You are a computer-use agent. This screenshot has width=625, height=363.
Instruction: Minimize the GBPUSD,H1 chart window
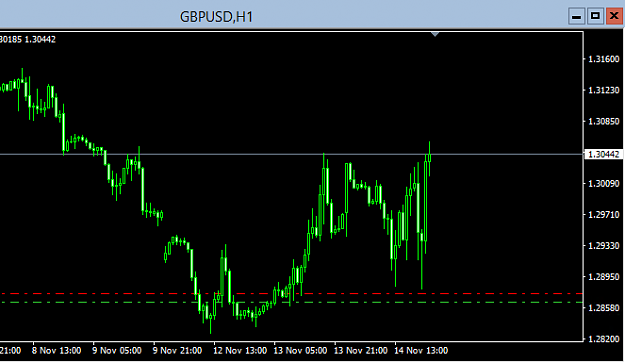coord(576,16)
